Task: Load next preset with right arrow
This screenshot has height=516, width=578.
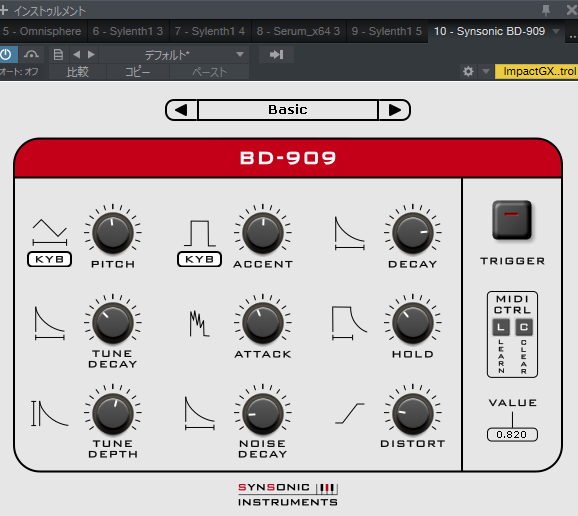Action: click(91, 55)
